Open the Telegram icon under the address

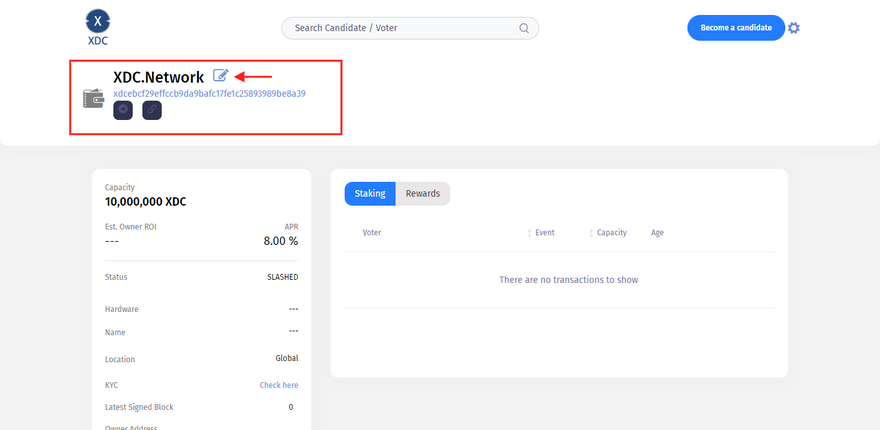coord(123,111)
